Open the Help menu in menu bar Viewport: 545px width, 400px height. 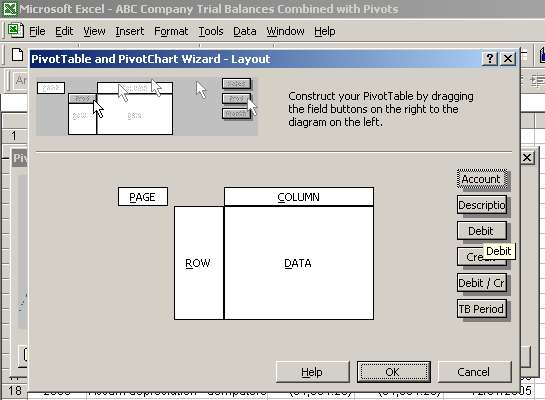pos(325,31)
